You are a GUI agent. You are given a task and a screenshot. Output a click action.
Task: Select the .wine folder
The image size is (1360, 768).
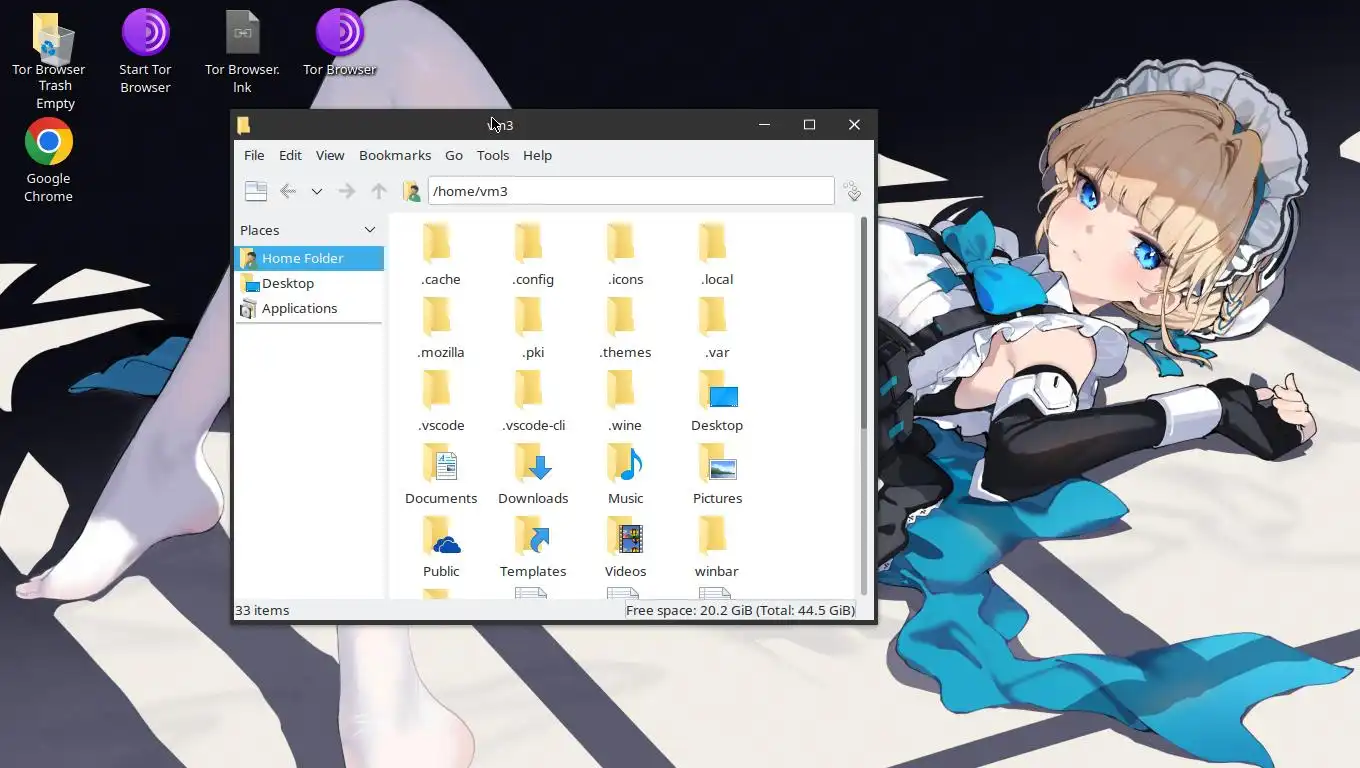625,401
